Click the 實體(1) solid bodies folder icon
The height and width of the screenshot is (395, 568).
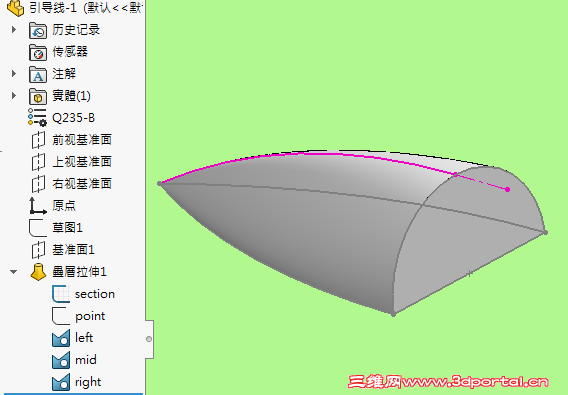click(x=38, y=96)
